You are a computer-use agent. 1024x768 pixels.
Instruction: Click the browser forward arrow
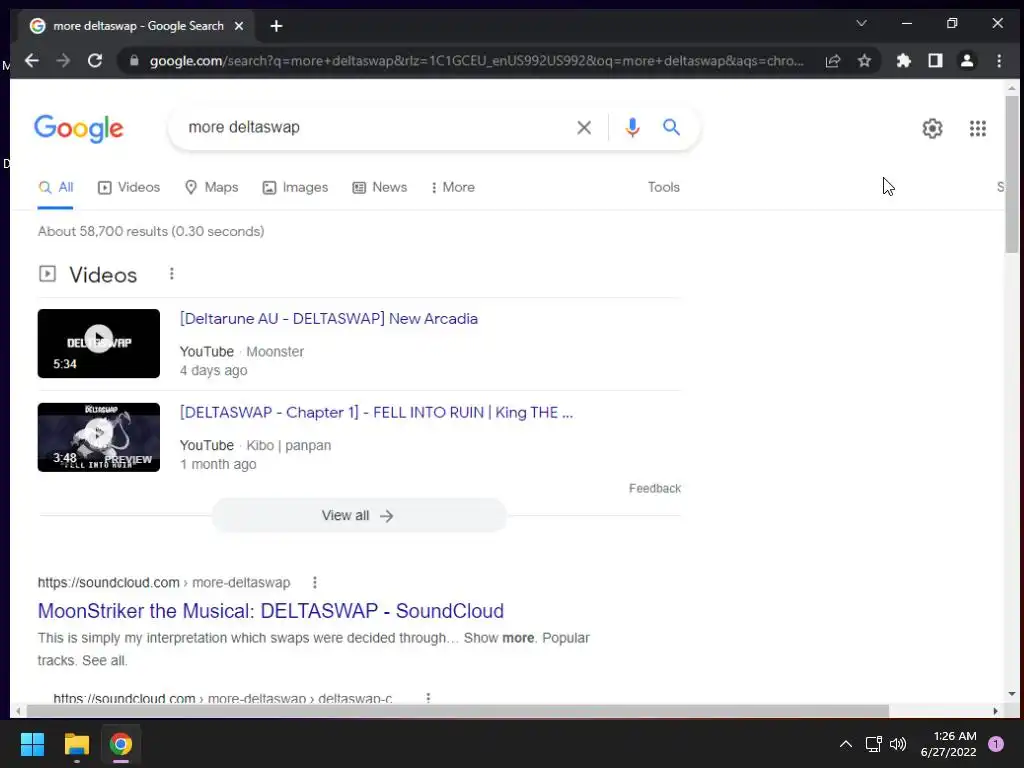tap(63, 61)
